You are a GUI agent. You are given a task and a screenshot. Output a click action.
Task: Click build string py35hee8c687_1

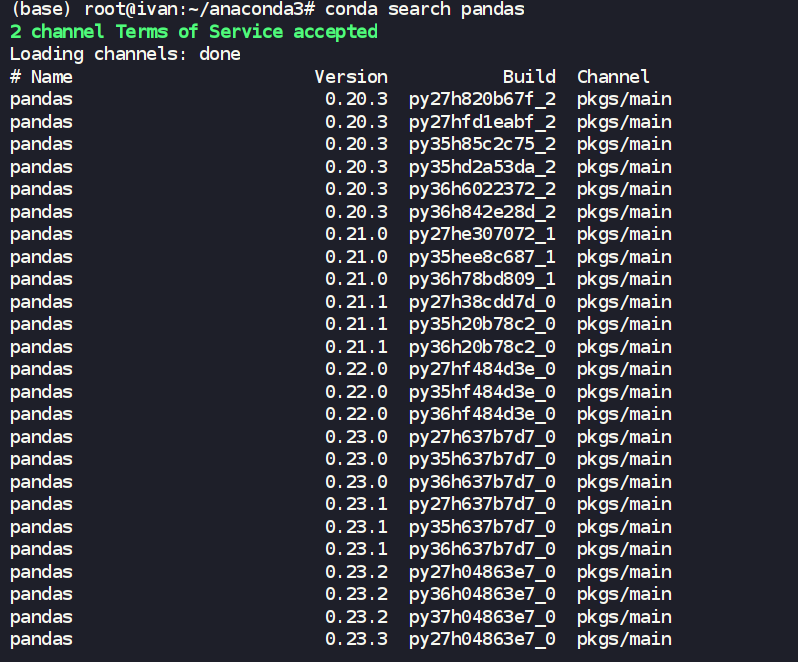482,257
